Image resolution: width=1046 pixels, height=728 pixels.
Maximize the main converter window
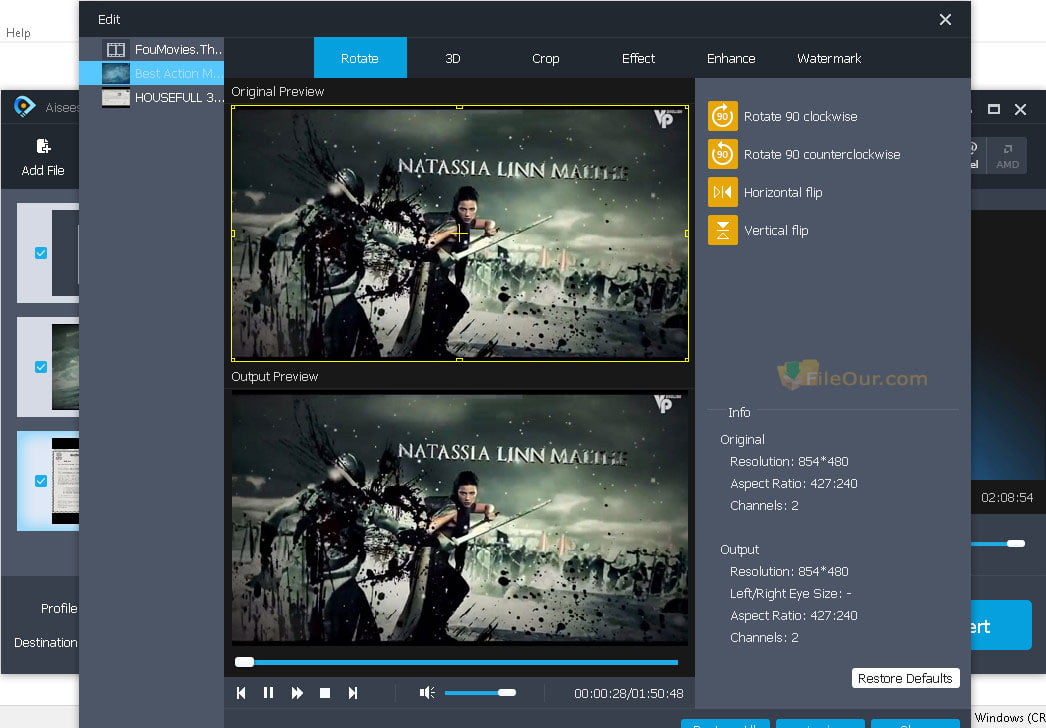(x=994, y=109)
